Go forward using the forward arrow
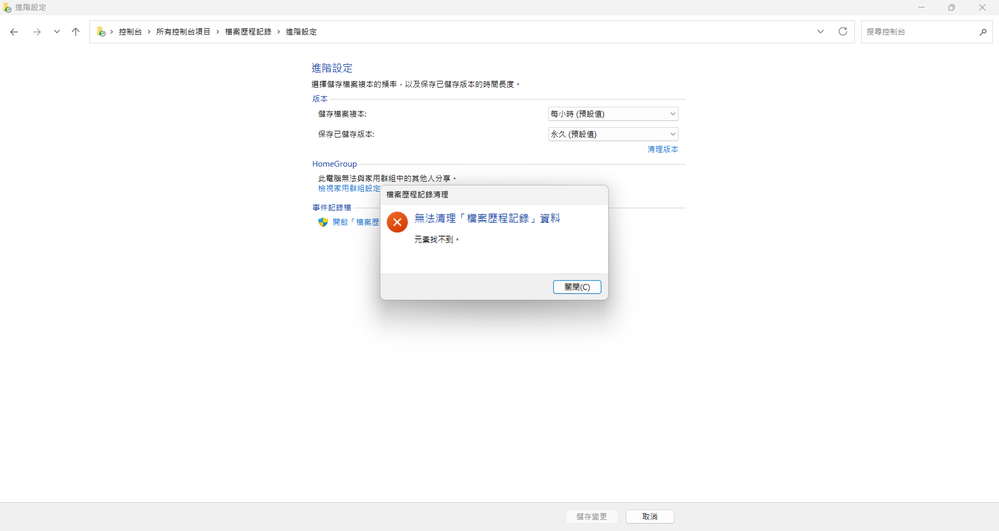 tap(37, 32)
